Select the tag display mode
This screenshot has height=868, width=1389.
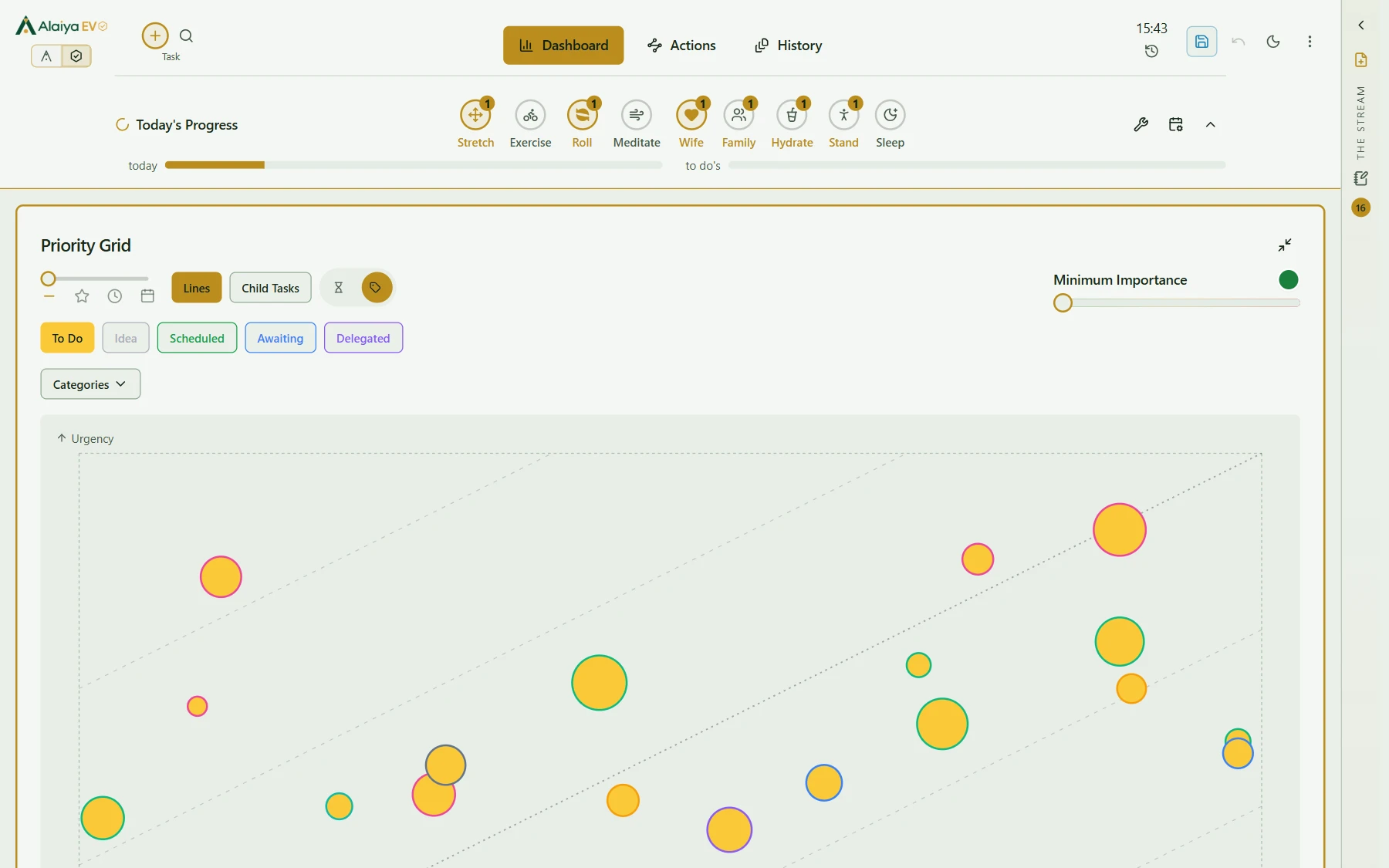tap(376, 288)
